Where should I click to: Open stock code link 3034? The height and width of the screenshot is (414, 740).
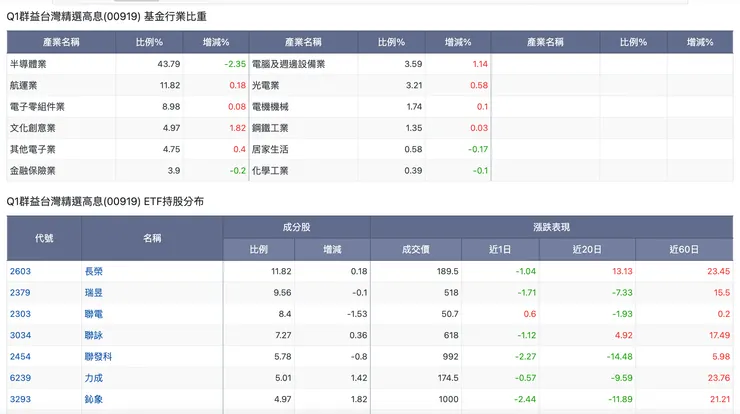20,335
